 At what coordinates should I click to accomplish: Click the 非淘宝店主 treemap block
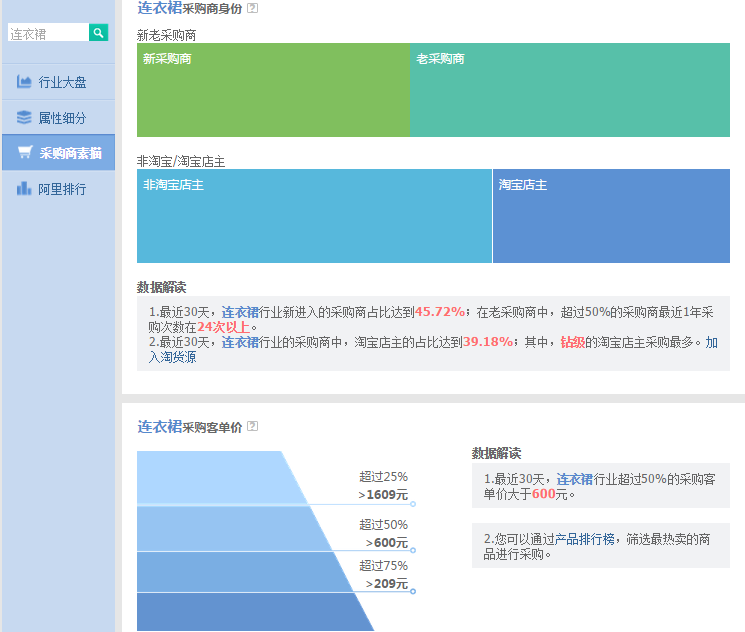coord(314,216)
